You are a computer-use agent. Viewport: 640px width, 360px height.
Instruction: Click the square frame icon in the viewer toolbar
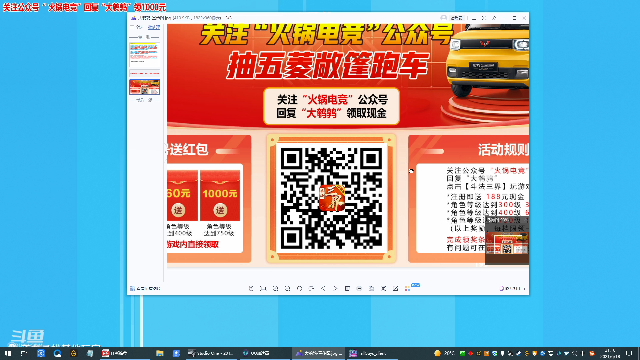pyautogui.click(x=347, y=288)
